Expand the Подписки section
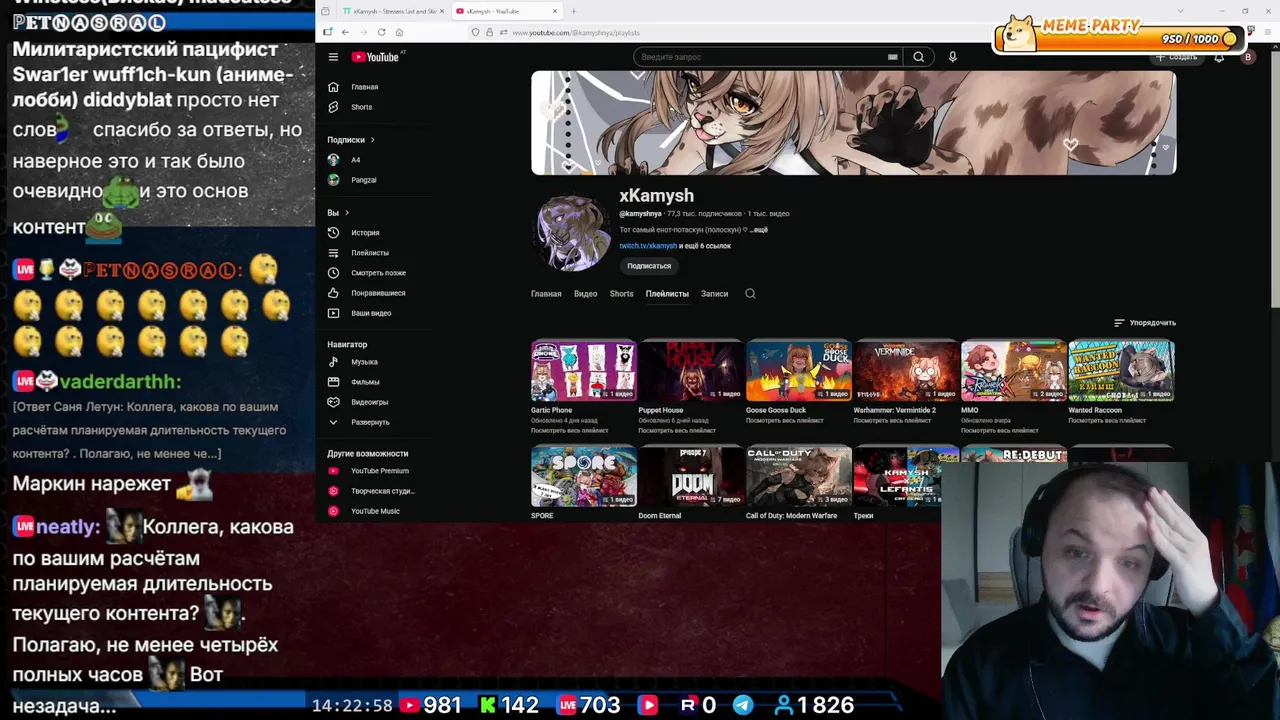Screen dimensions: 1280x720 351,140
